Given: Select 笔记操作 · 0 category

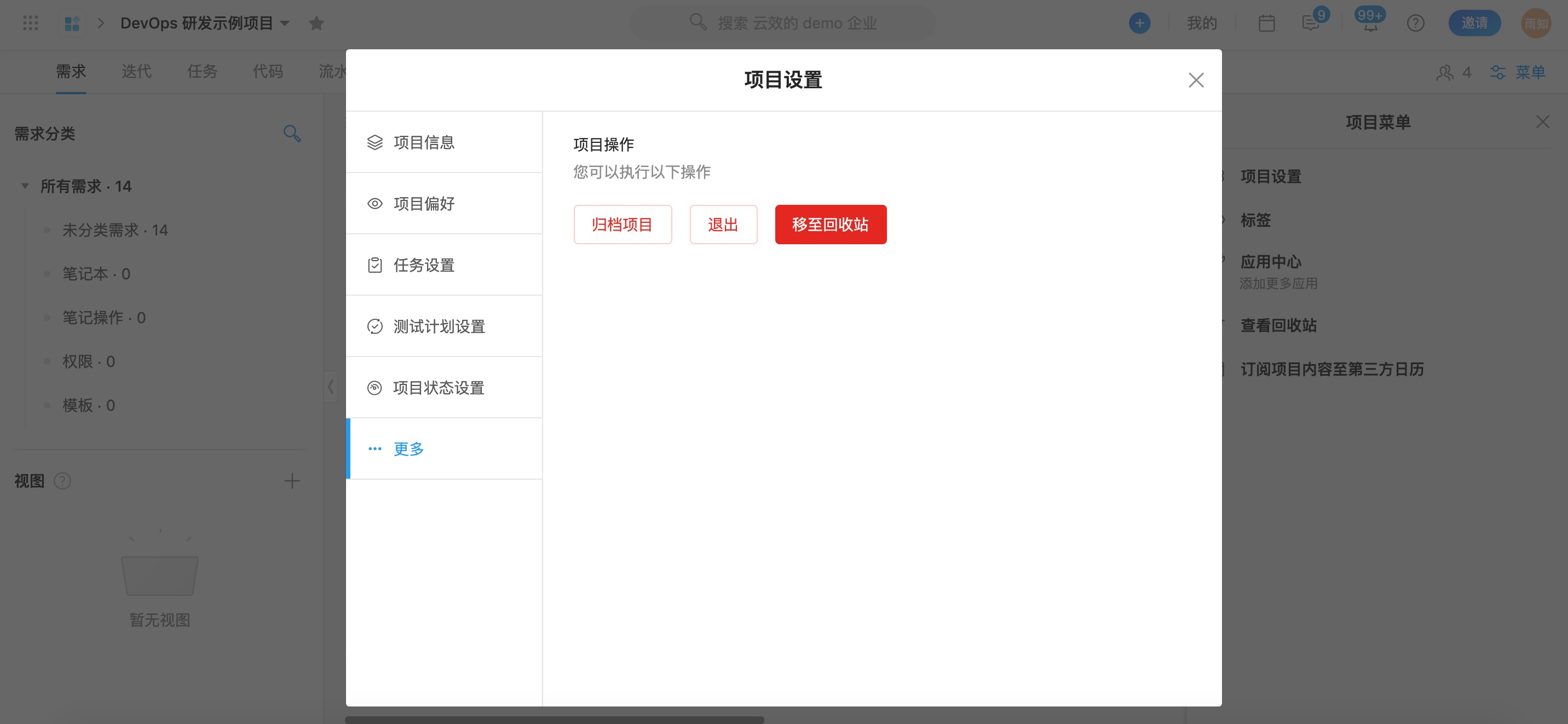Looking at the screenshot, I should point(104,317).
